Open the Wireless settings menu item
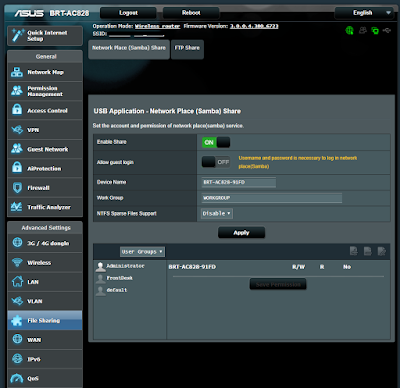Screen dimensions: 400x388 click(x=45, y=262)
